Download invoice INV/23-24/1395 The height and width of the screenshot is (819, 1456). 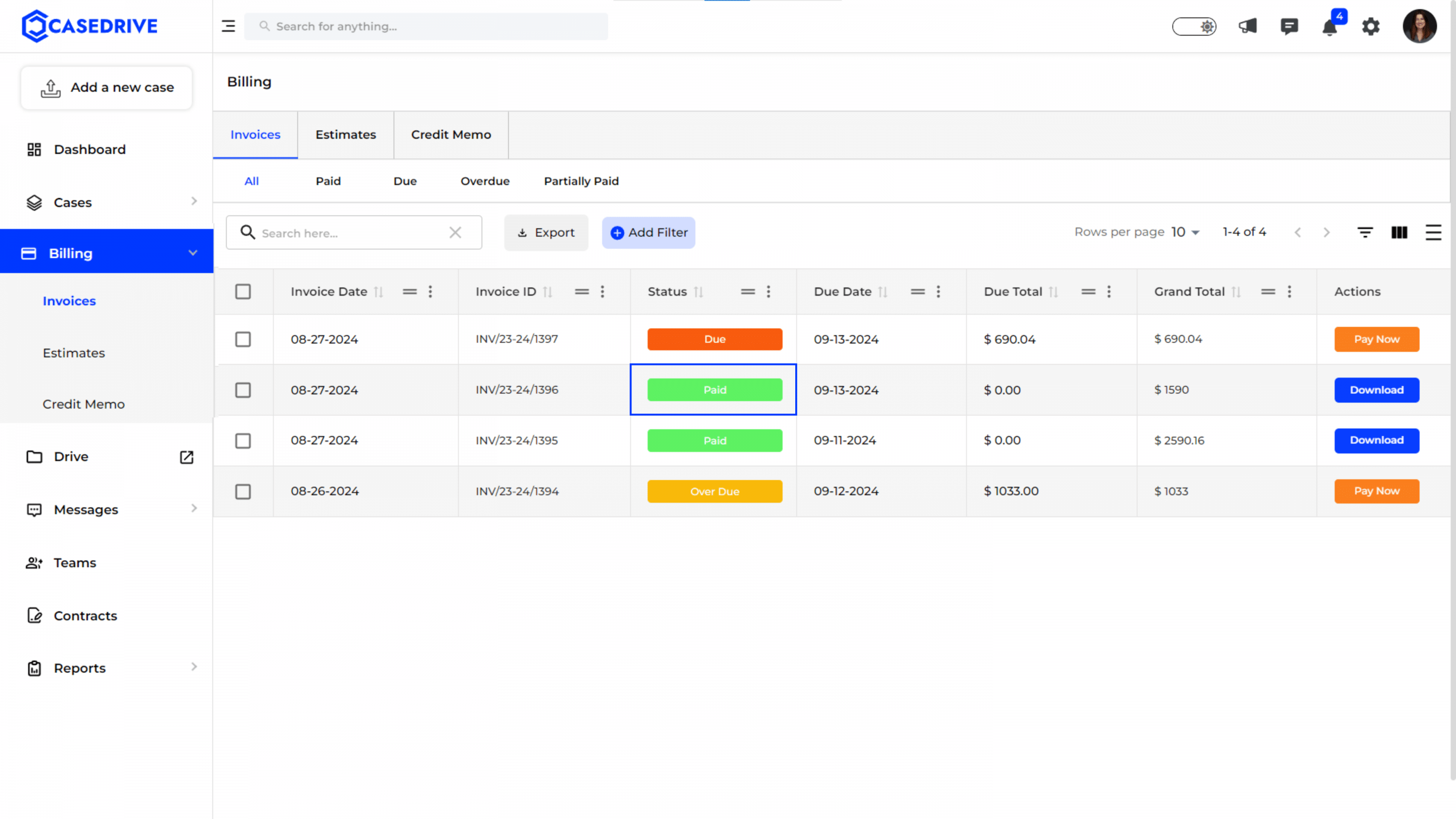coord(1376,440)
